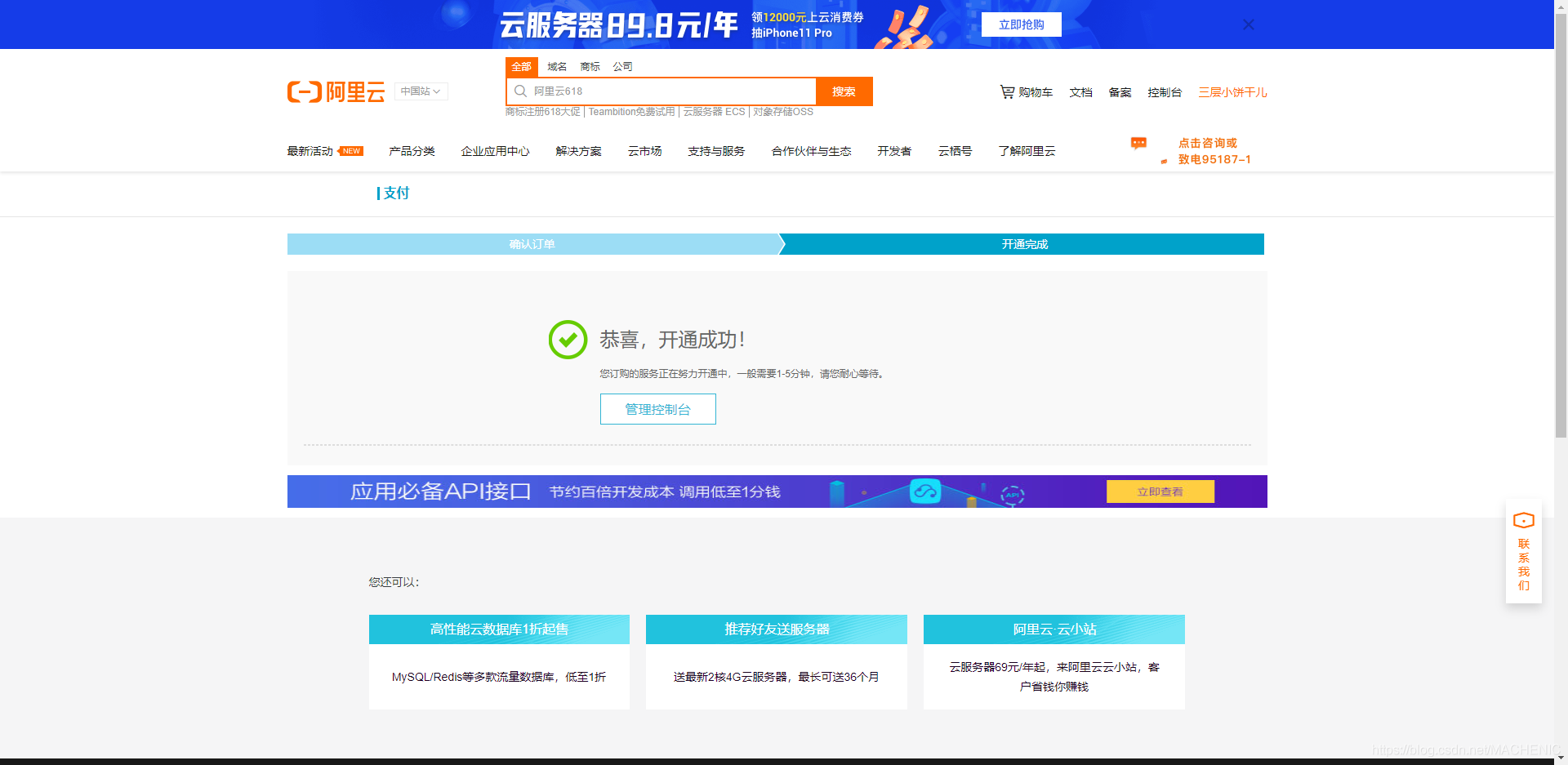Open the 合作伙伴与生态 menu
This screenshot has width=1568, height=765.
(811, 151)
